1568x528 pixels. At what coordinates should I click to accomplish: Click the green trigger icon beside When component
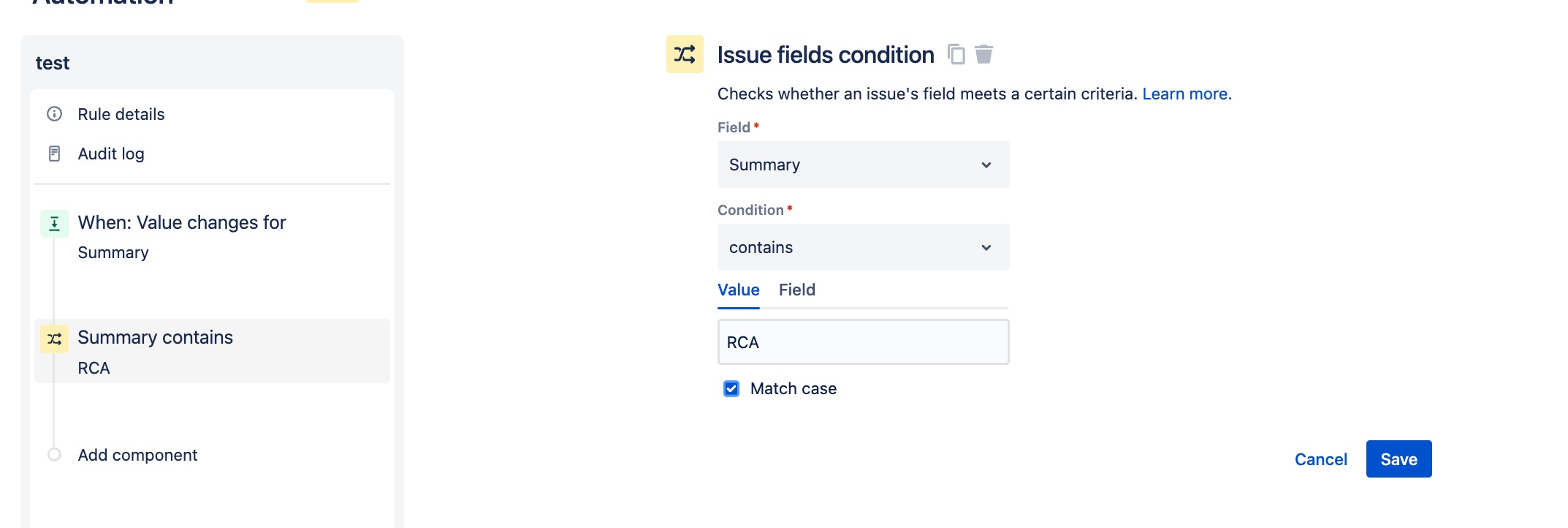tap(54, 223)
